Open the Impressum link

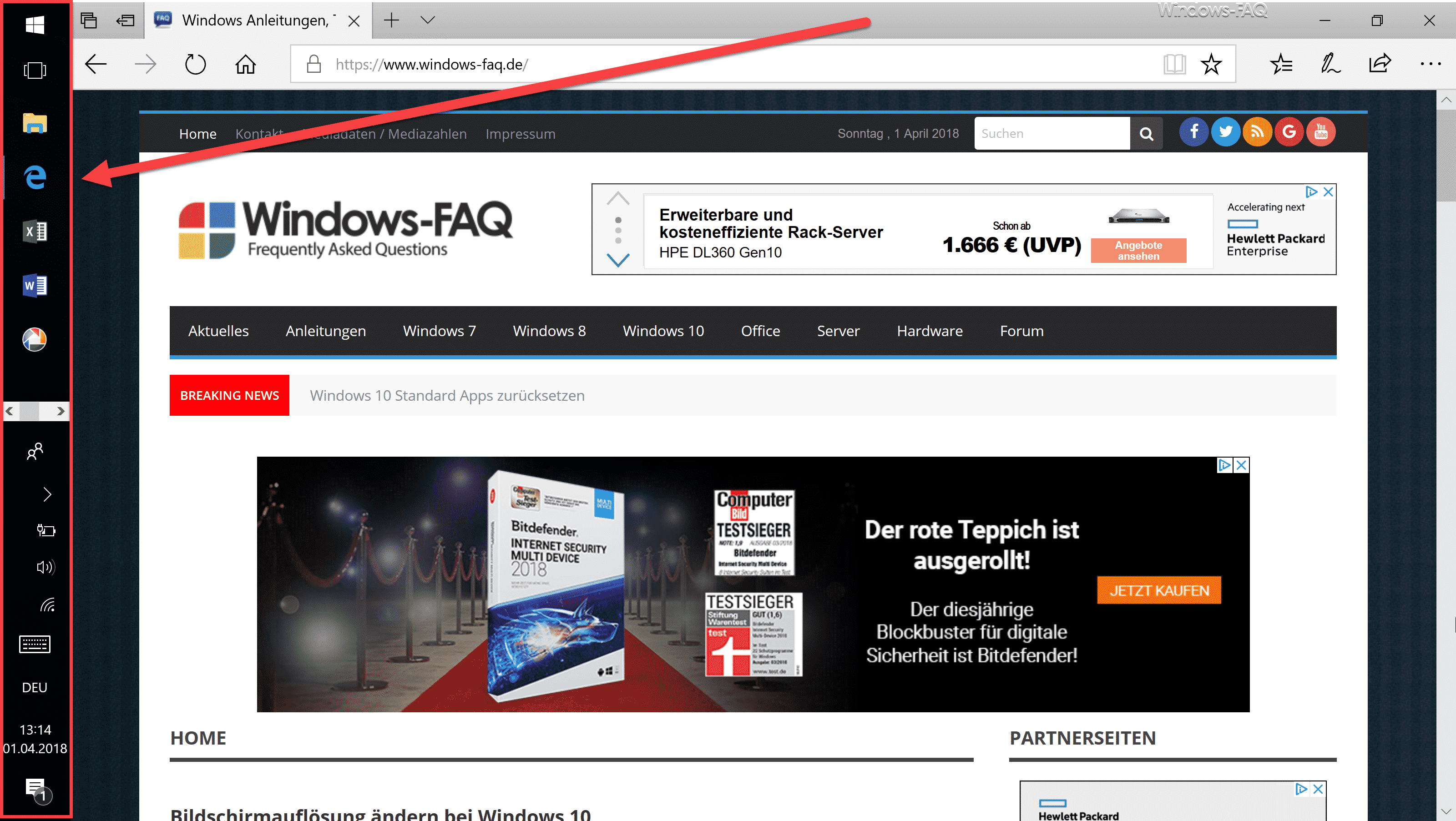521,134
